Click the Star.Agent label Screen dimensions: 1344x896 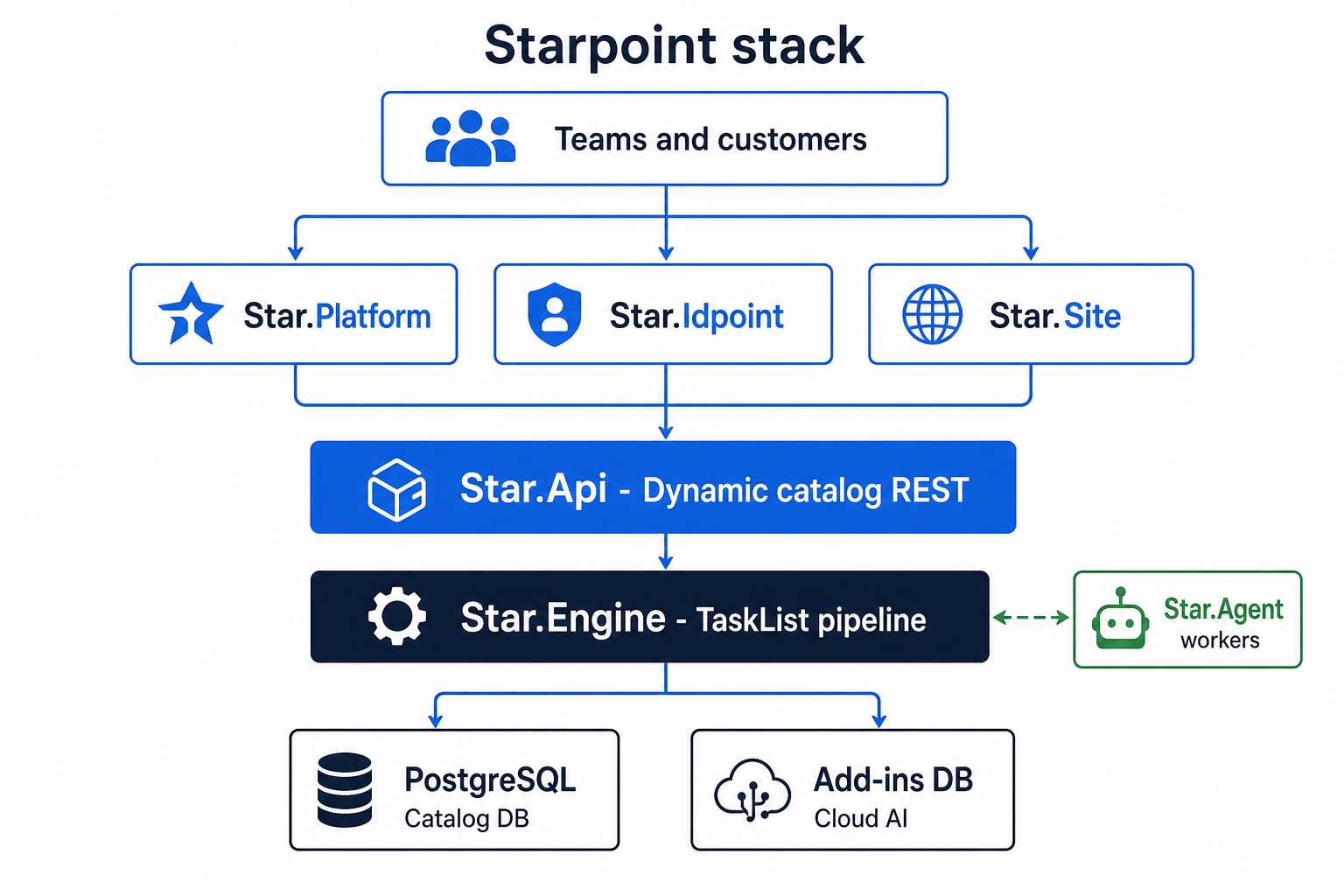tap(1223, 608)
